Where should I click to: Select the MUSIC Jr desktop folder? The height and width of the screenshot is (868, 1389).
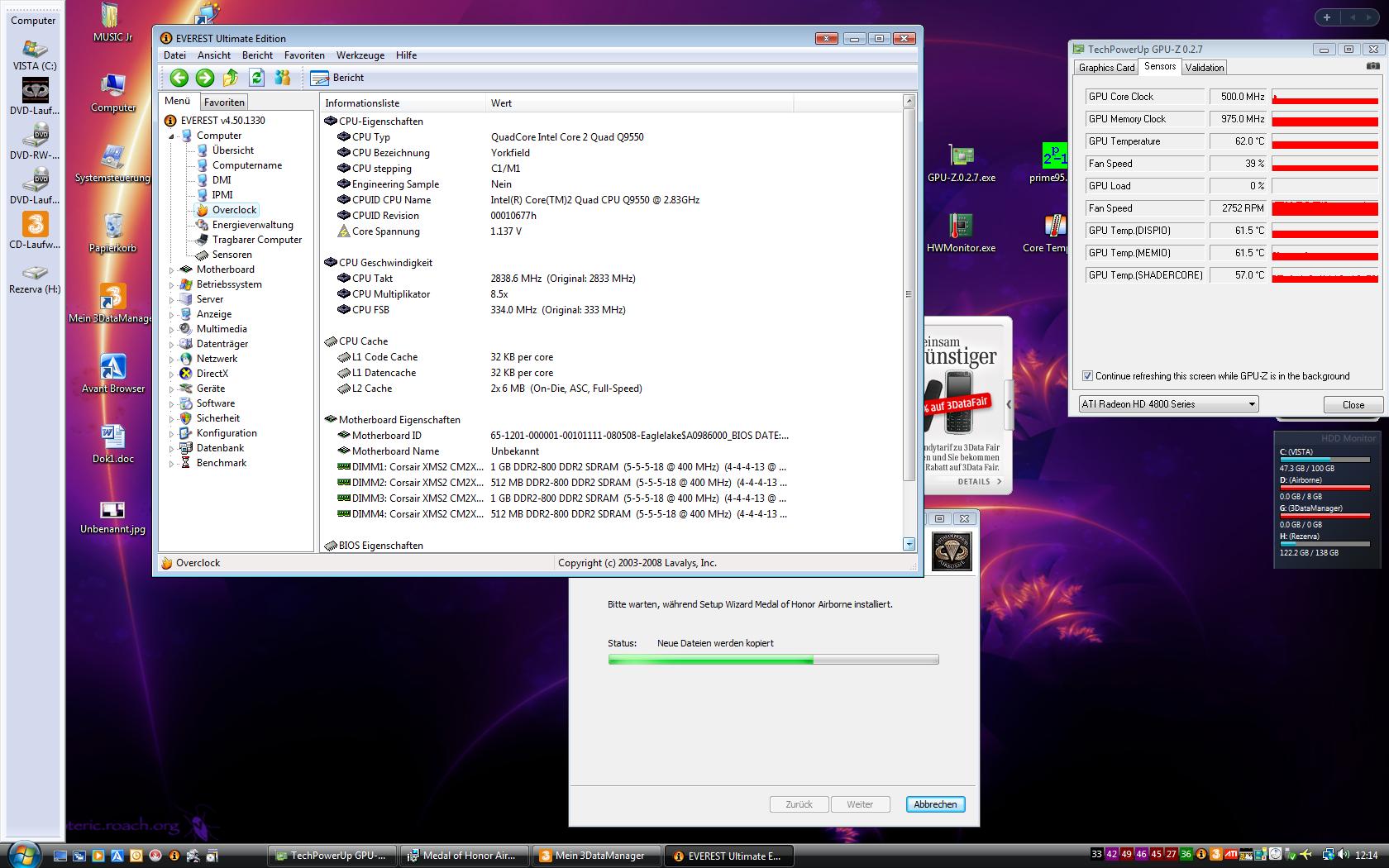pos(112,22)
